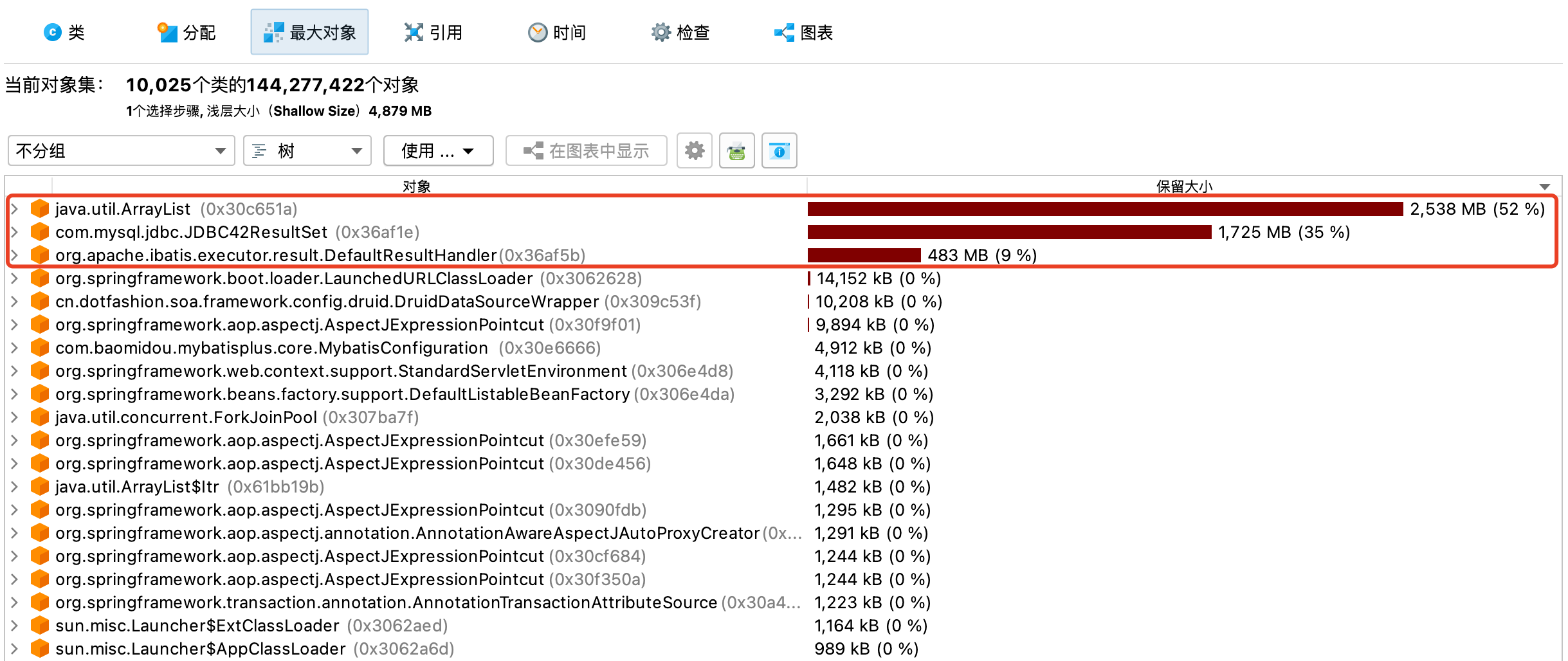Click the 14,152 kB (0 %) size value
Screen dimensions: 1568x661
click(879, 278)
